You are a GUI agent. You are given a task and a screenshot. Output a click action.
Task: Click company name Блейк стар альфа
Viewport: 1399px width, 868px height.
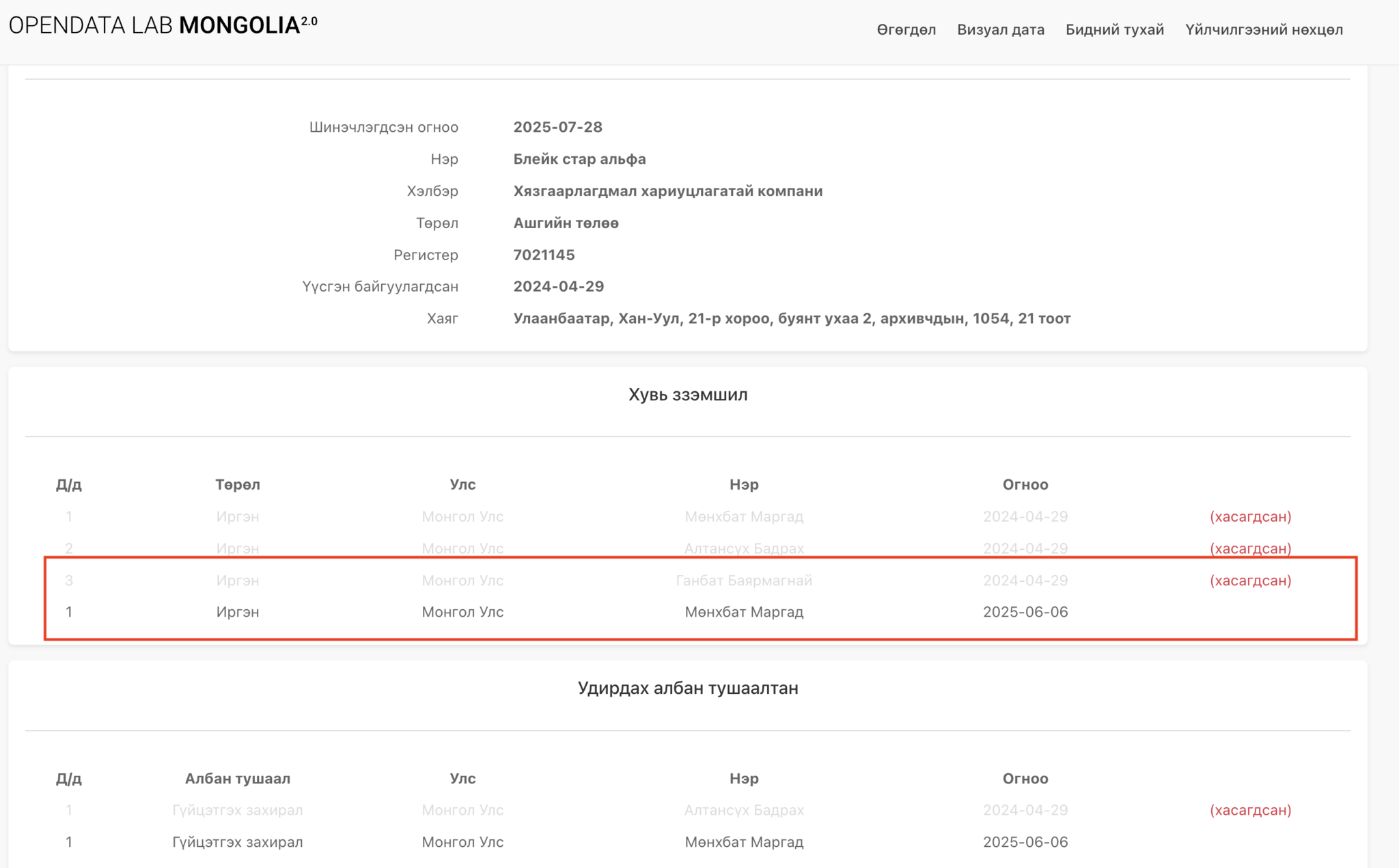pos(579,159)
